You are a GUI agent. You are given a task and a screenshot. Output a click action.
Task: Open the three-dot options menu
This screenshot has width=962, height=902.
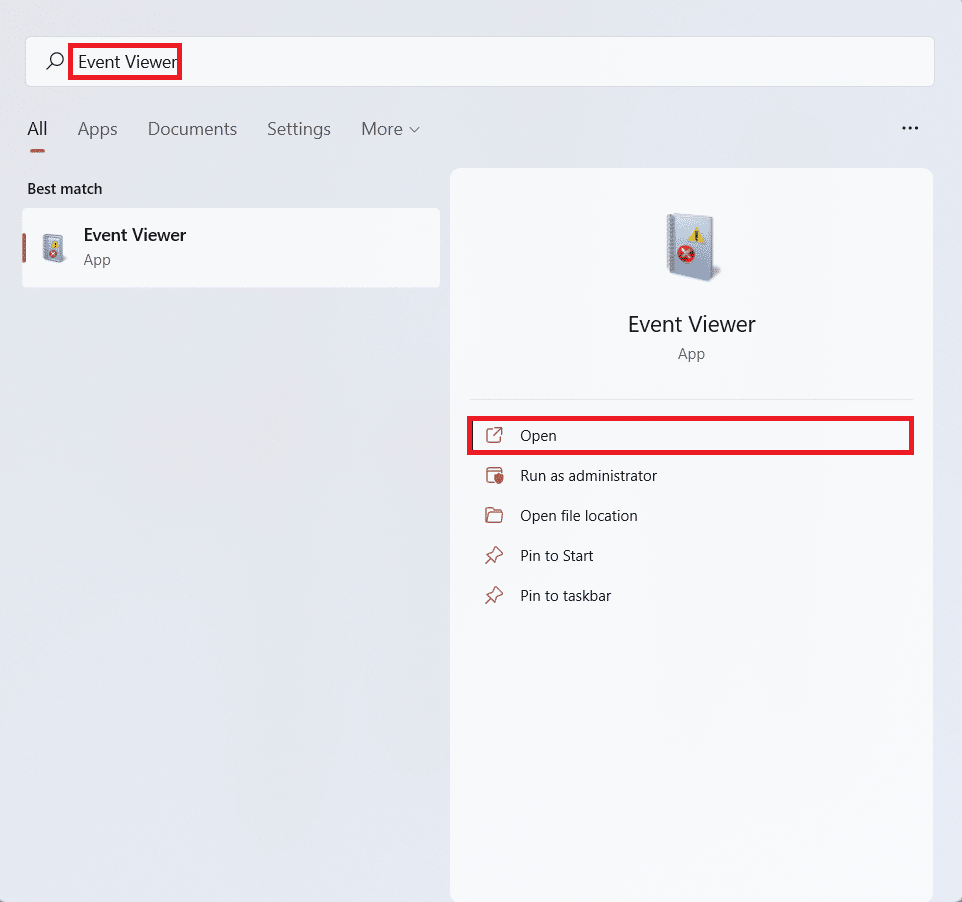click(x=909, y=129)
